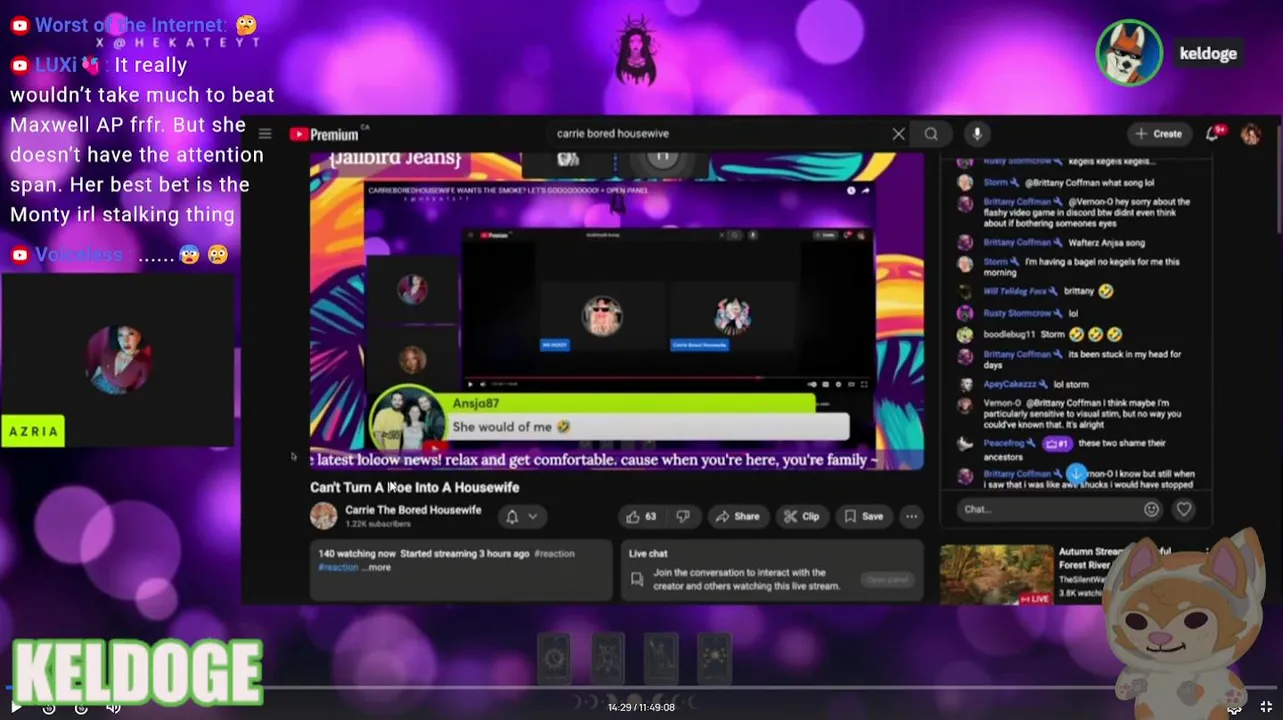The height and width of the screenshot is (720, 1283).
Task: Click the YouTube Premium logo
Action: tap(325, 134)
